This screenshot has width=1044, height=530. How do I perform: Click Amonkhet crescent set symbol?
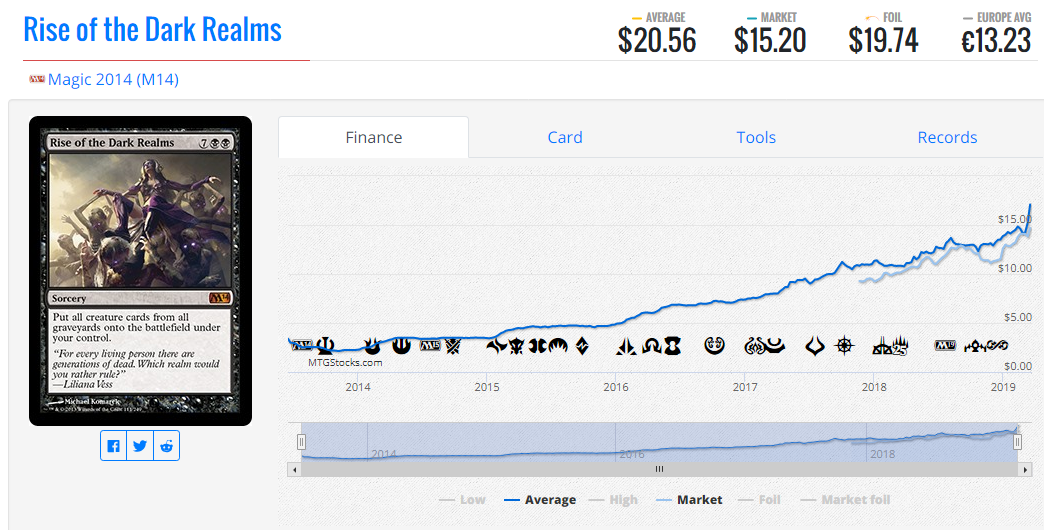tap(776, 346)
